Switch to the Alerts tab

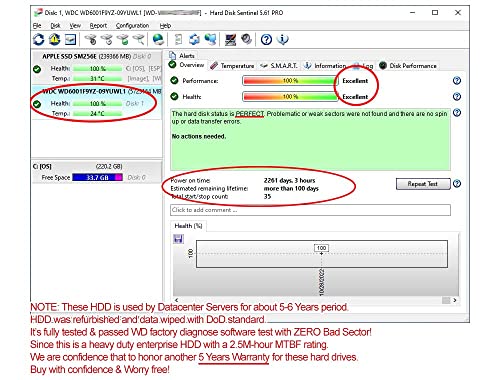point(182,56)
